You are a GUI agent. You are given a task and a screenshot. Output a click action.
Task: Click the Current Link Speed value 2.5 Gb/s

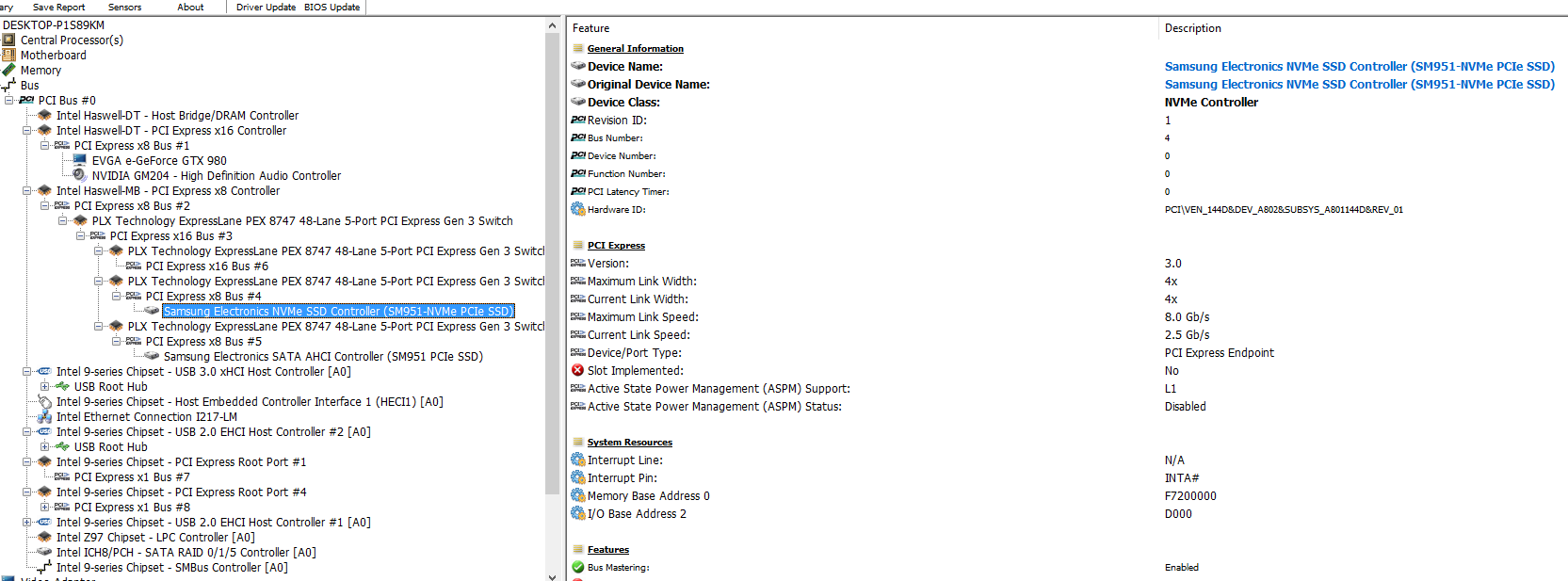click(x=1187, y=335)
